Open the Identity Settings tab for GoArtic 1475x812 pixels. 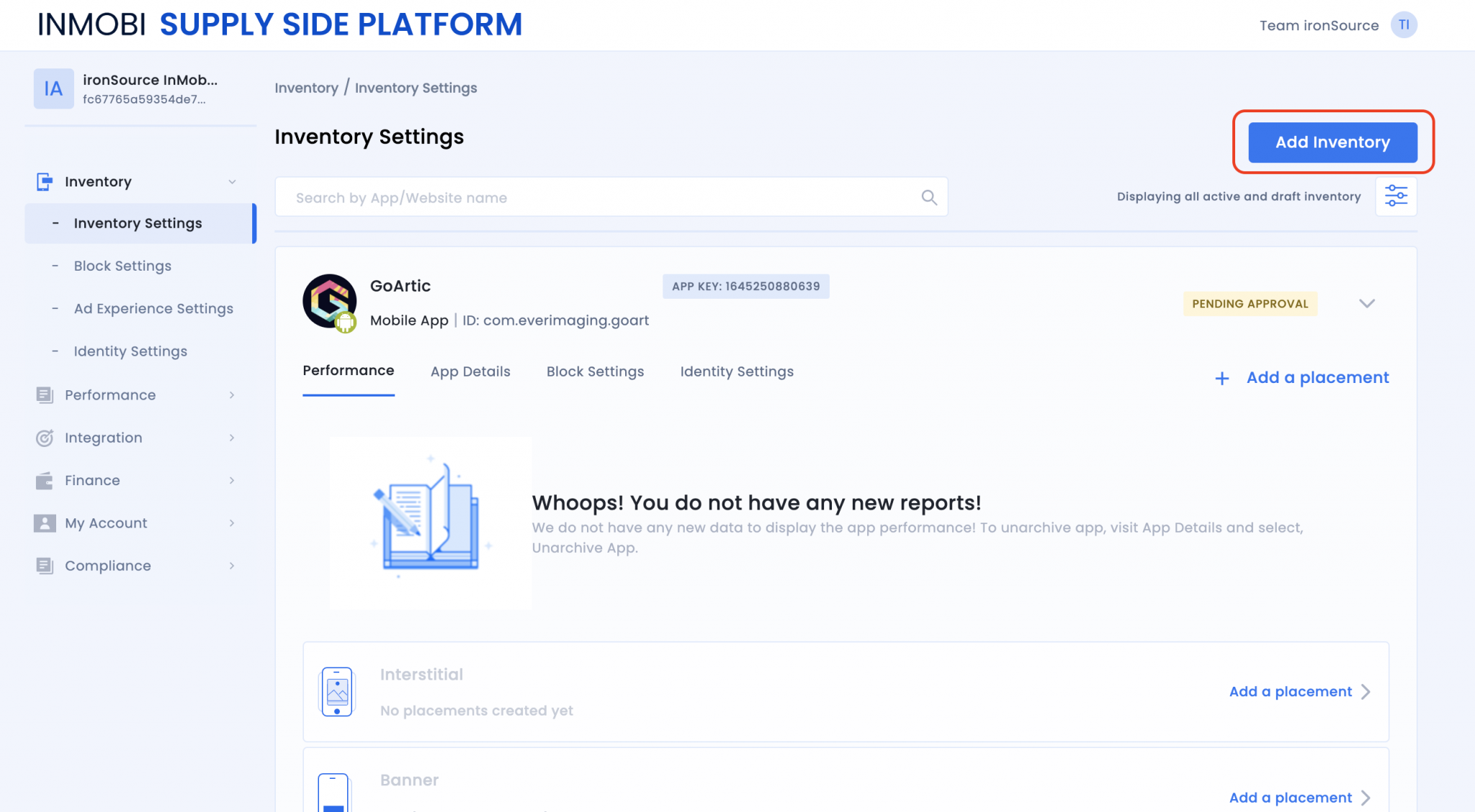(x=736, y=371)
